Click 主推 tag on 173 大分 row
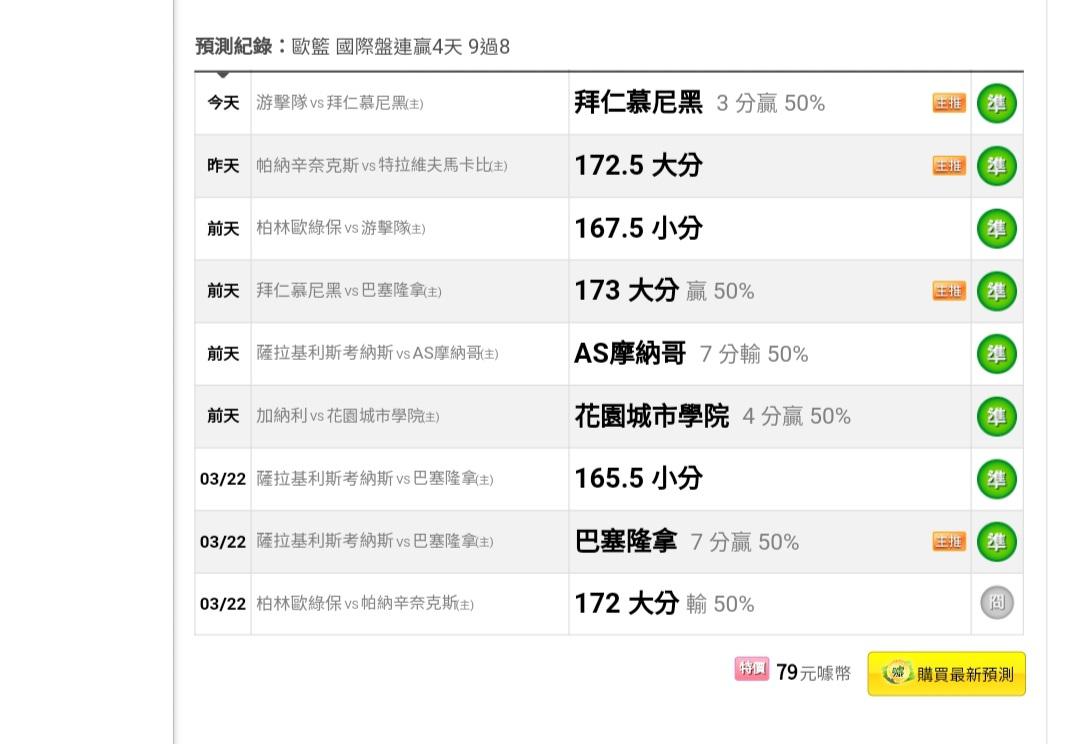Viewport: 1080px width, 744px height. pos(949,291)
